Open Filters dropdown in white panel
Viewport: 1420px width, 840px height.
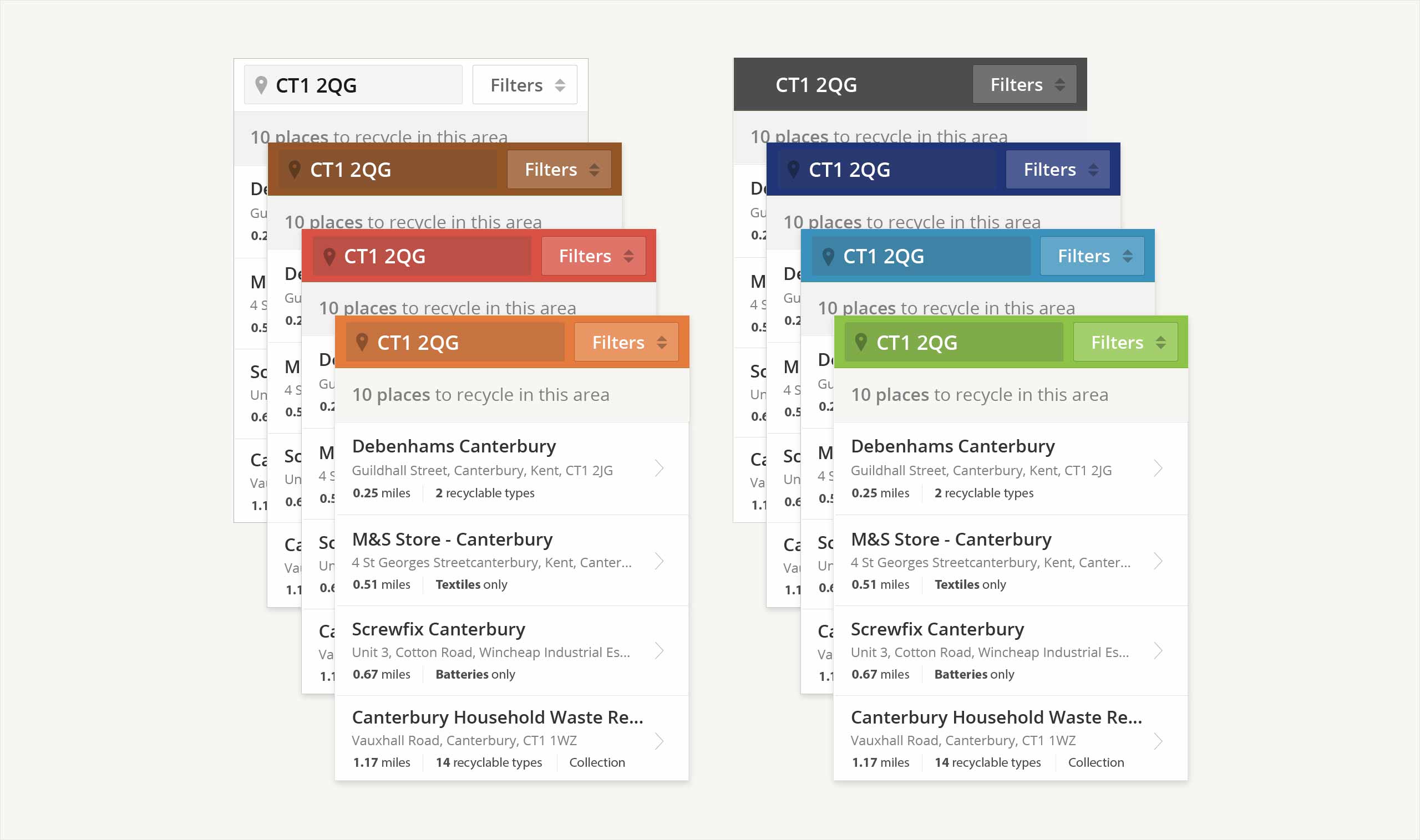coord(524,85)
